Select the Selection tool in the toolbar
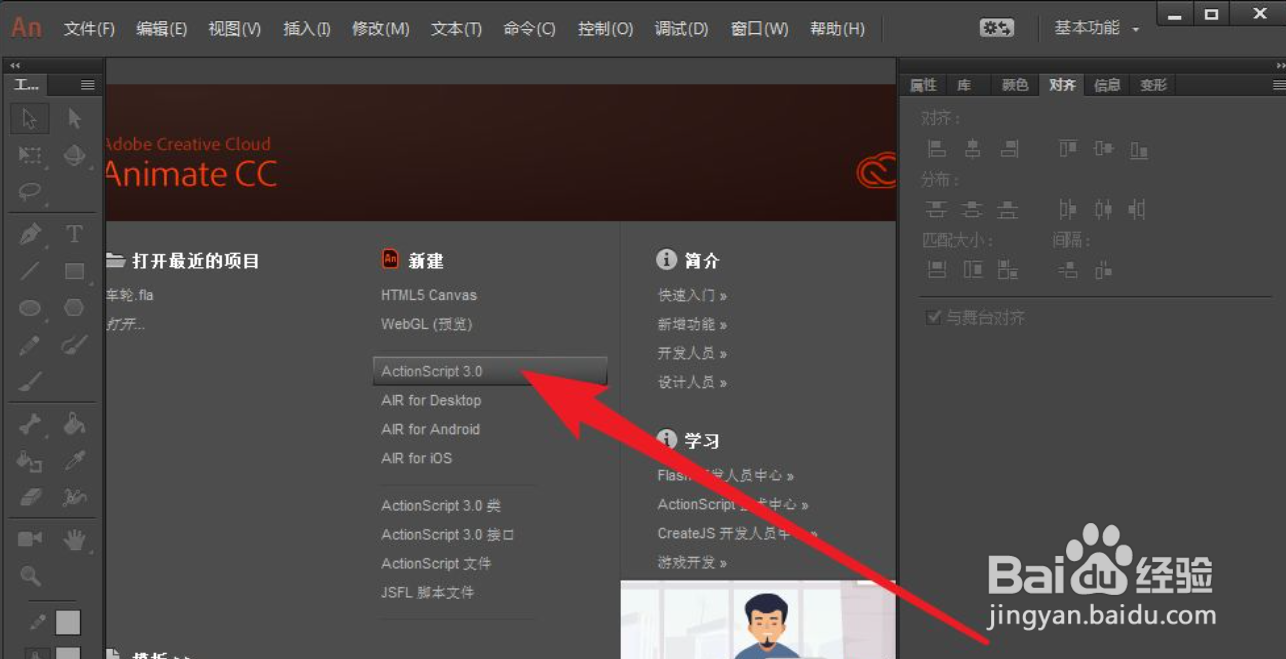The height and width of the screenshot is (659, 1286). pyautogui.click(x=29, y=118)
